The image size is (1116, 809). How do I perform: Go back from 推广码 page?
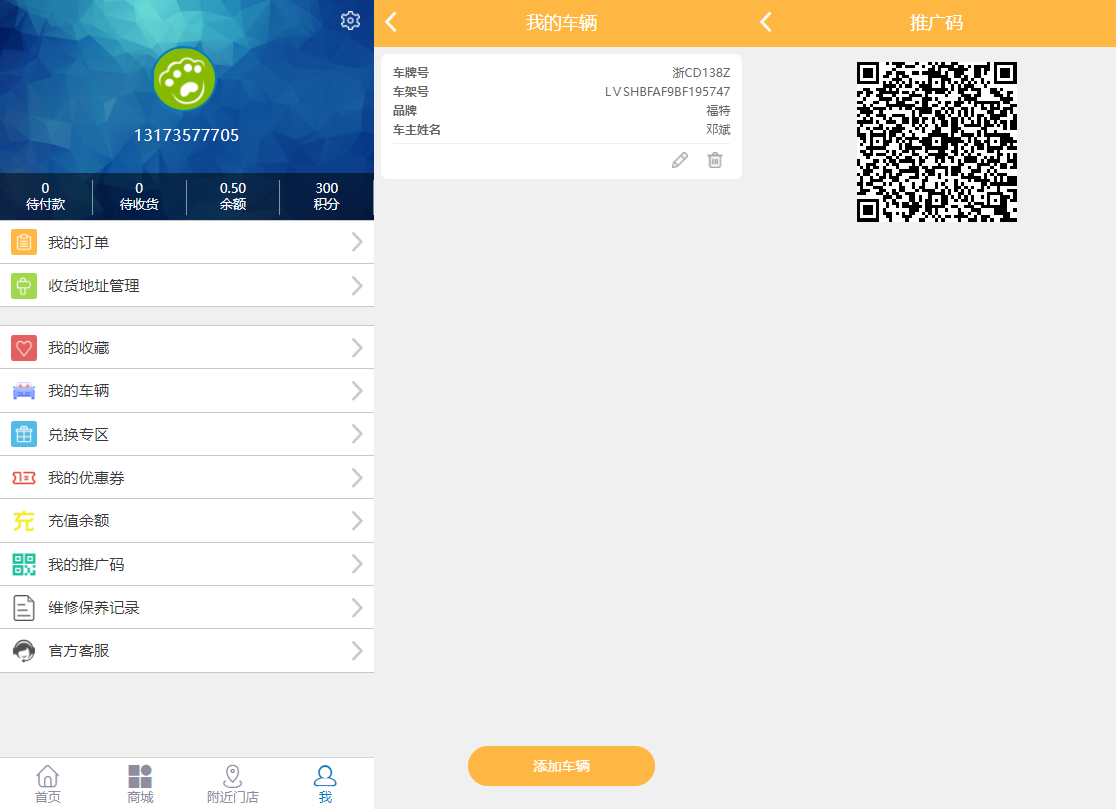(766, 22)
